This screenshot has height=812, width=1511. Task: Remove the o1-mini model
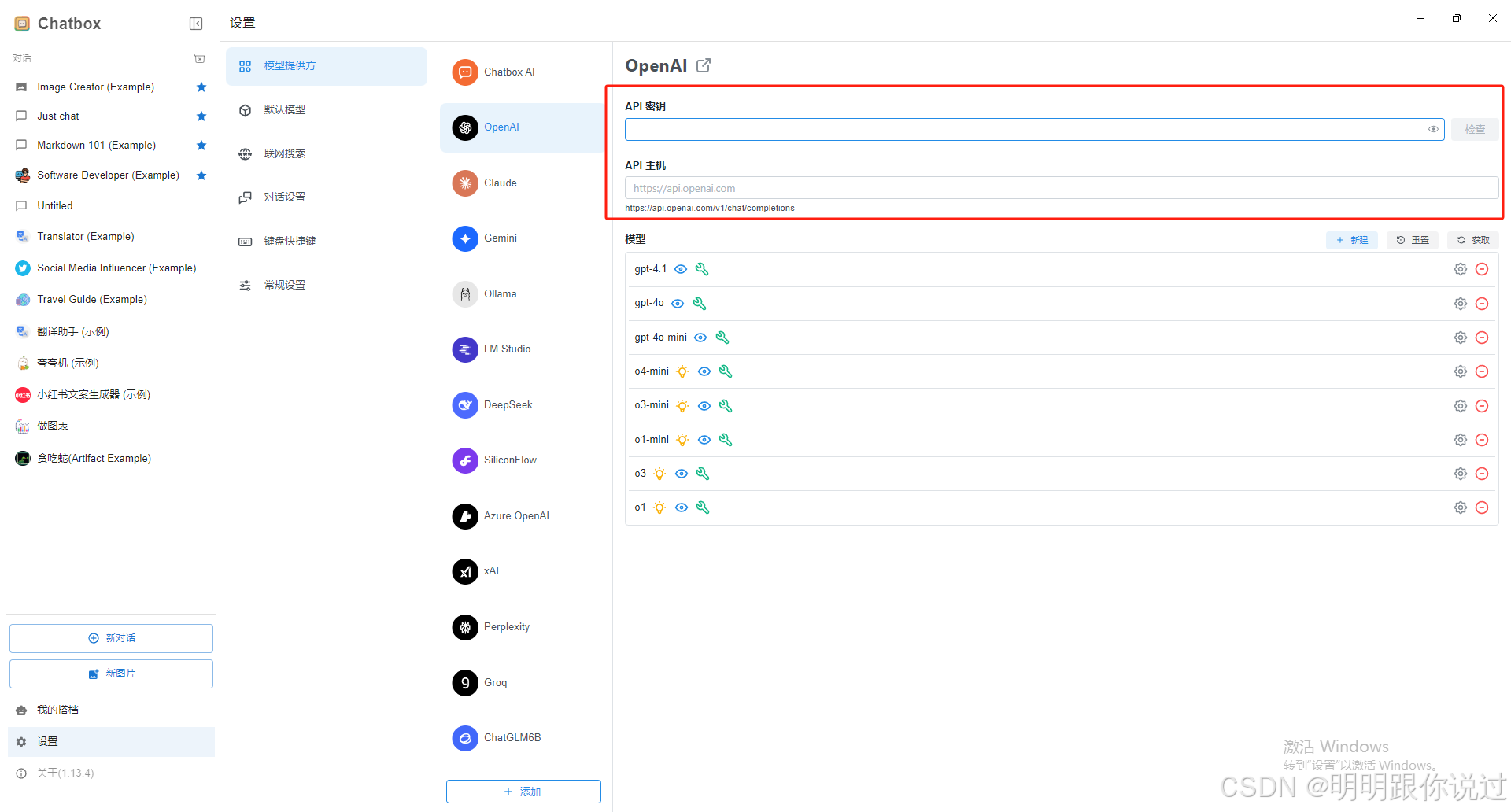pyautogui.click(x=1482, y=440)
